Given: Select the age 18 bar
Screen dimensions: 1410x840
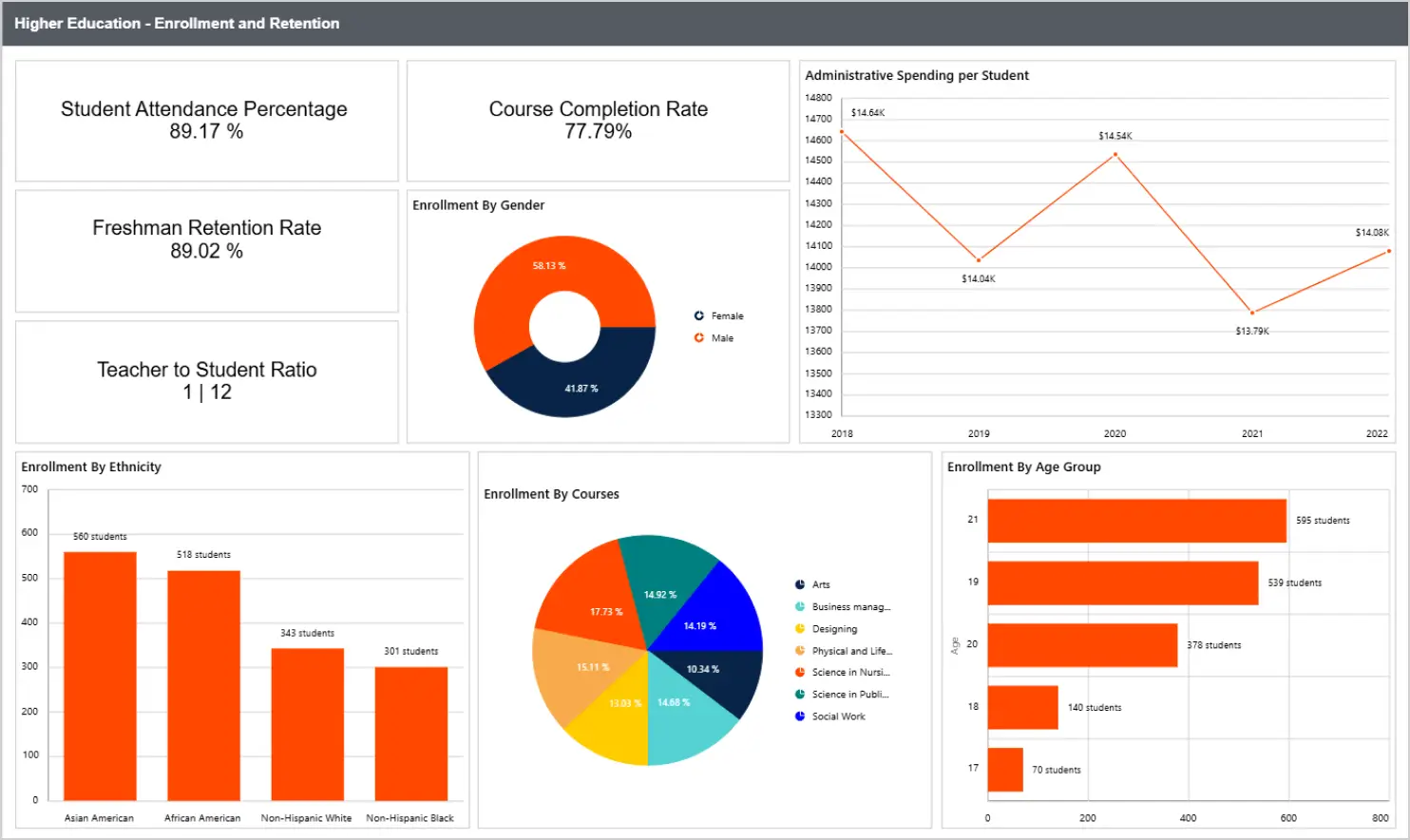Looking at the screenshot, I should pyautogui.click(x=1022, y=707).
